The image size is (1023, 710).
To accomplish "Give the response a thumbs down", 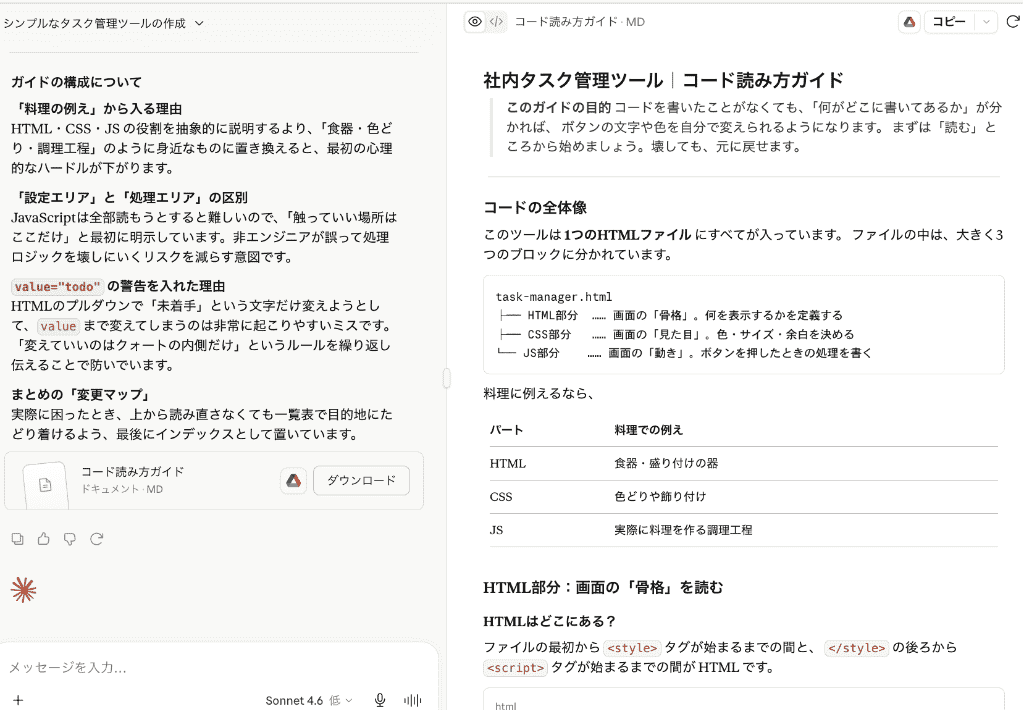I will (70, 539).
